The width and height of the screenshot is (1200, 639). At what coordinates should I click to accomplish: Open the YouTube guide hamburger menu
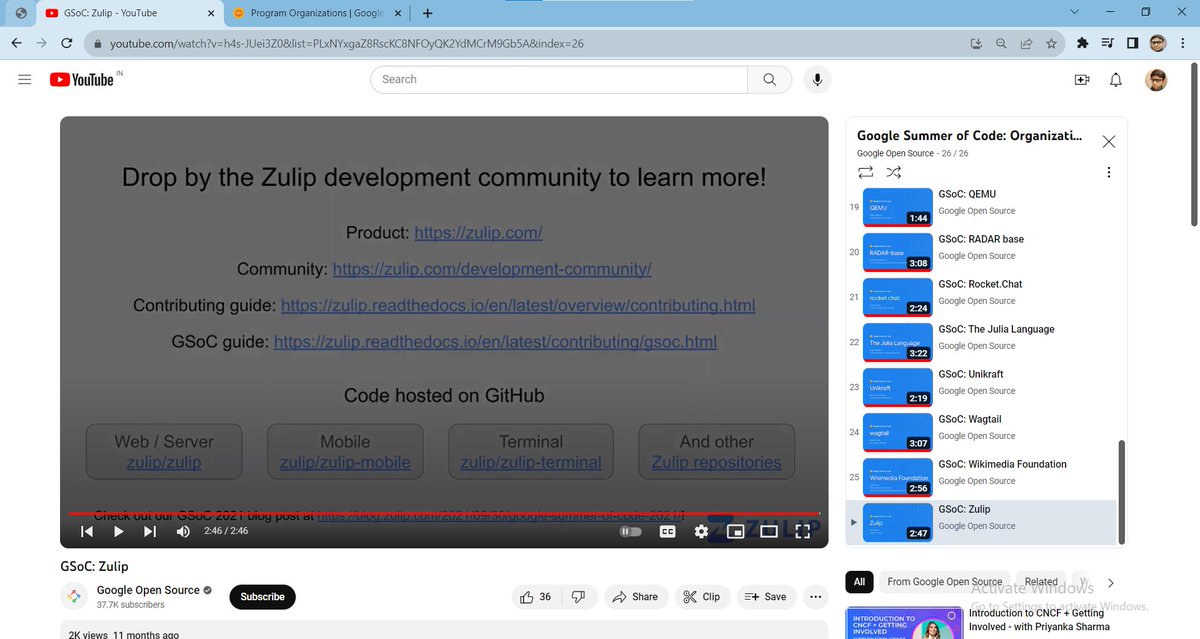pos(25,80)
